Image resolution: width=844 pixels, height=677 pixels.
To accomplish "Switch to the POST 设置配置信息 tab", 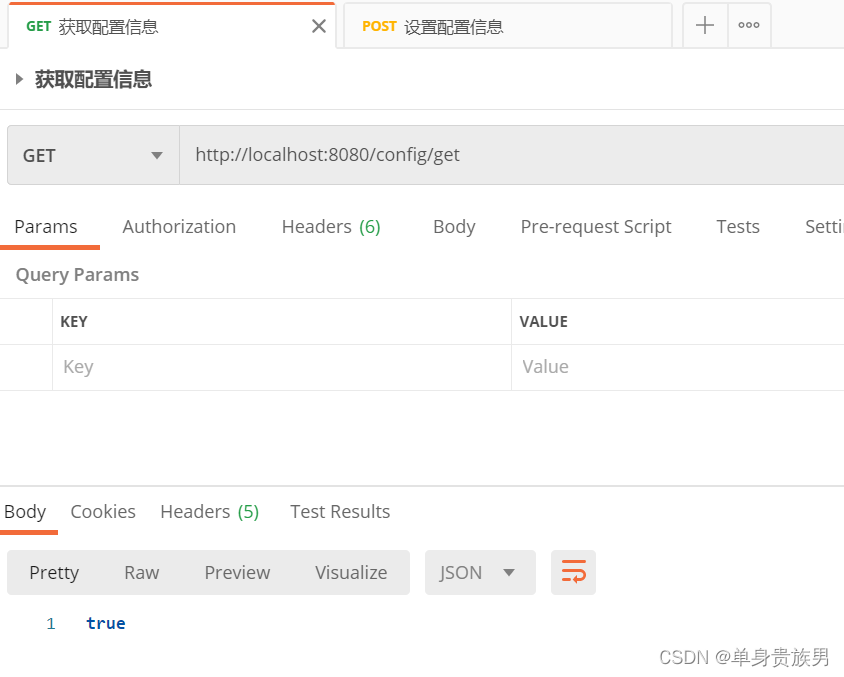I will [x=508, y=26].
